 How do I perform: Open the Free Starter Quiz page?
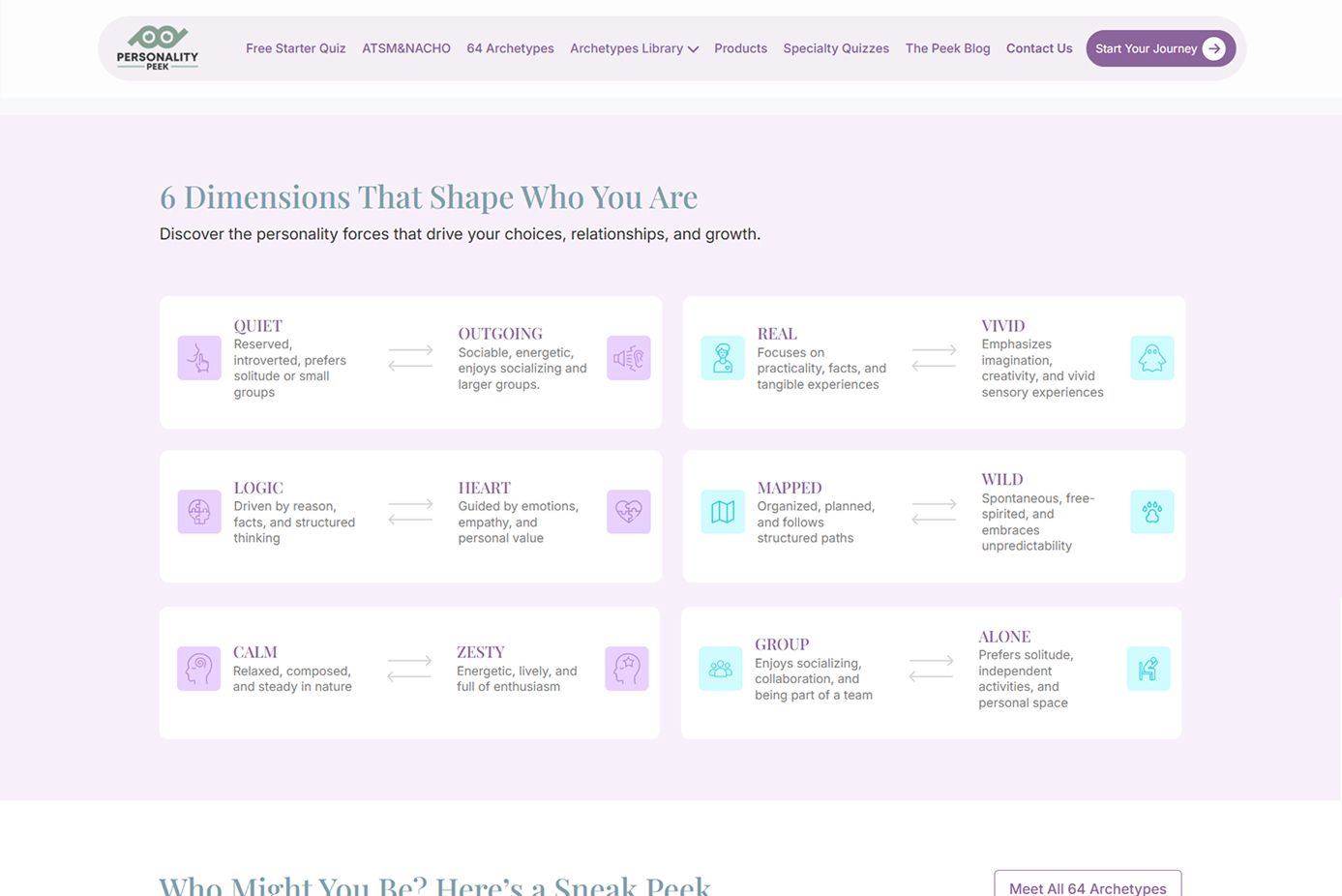(x=295, y=48)
